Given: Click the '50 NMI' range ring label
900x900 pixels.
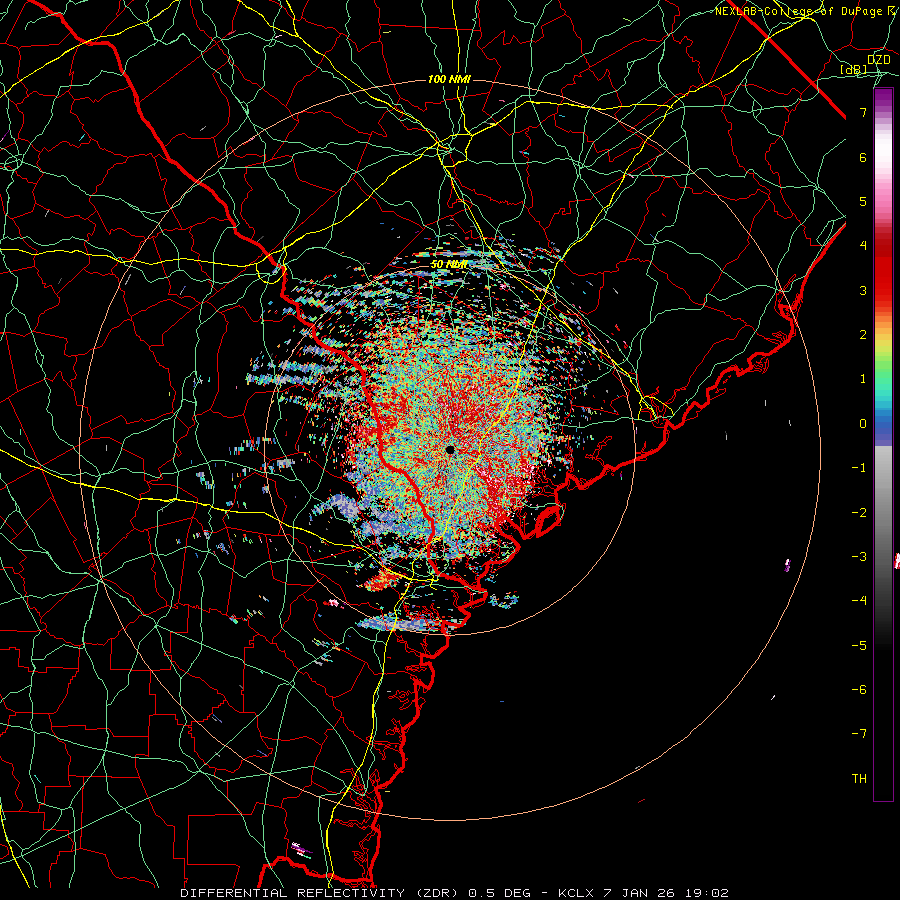Looking at the screenshot, I should tap(449, 265).
